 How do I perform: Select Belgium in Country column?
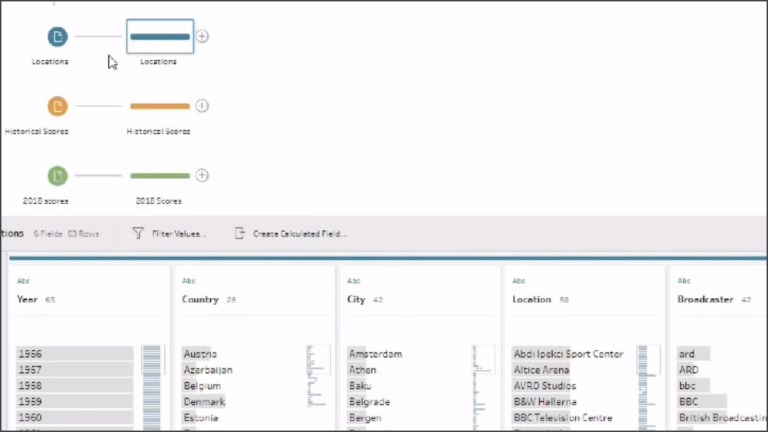pos(202,385)
